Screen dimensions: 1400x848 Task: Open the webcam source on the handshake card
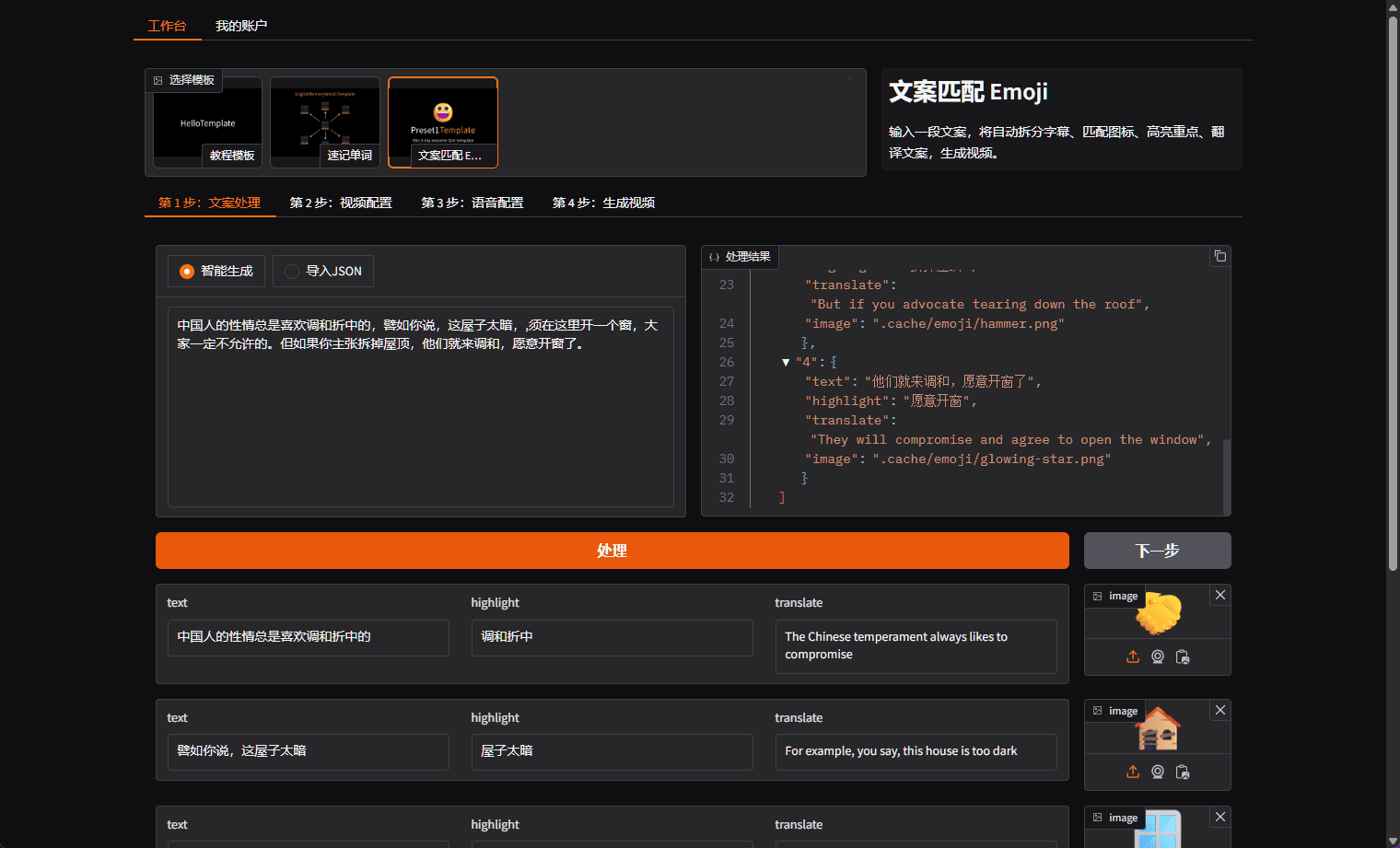pos(1158,656)
